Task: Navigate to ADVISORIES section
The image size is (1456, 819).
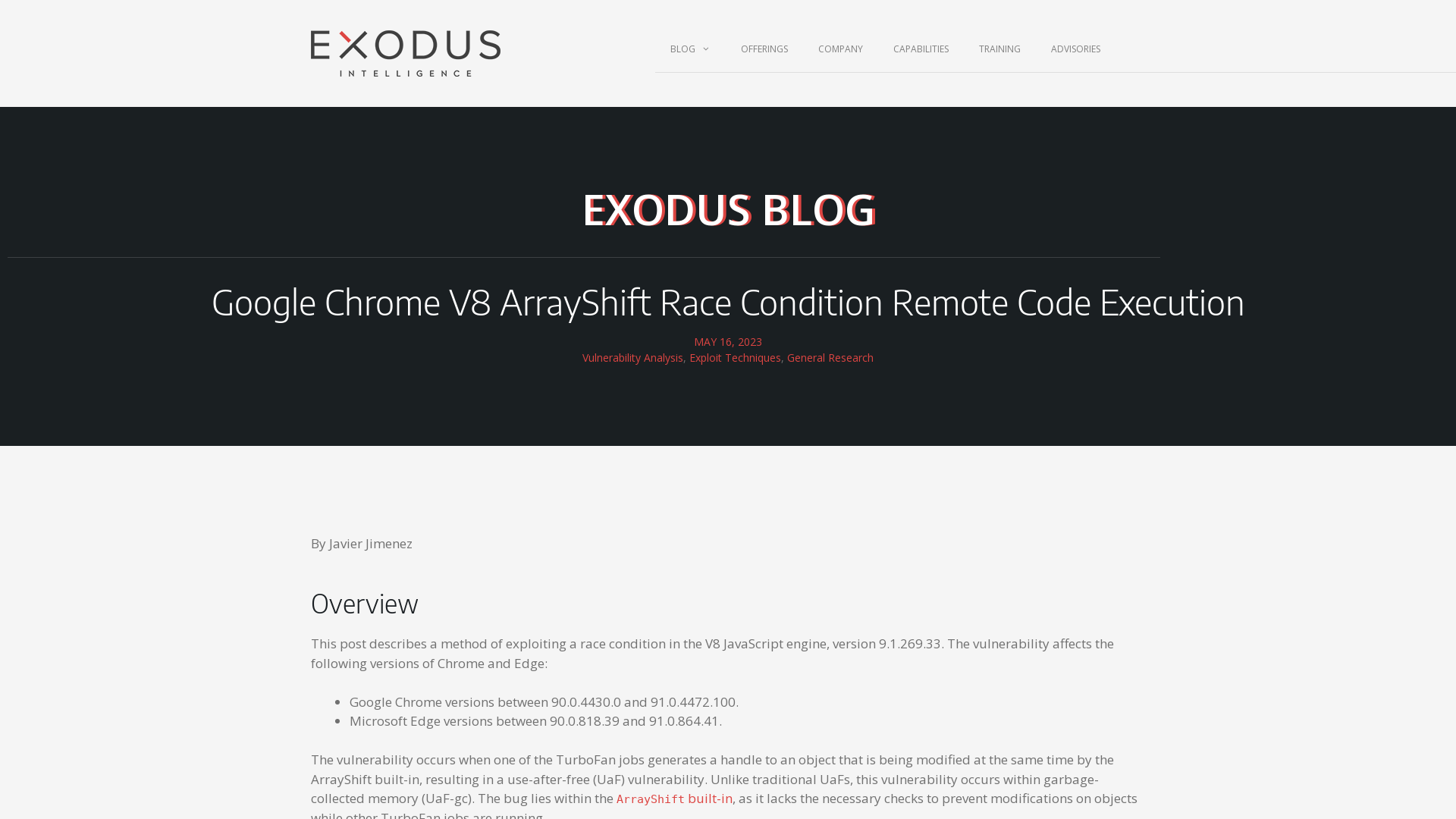Action: (1075, 48)
